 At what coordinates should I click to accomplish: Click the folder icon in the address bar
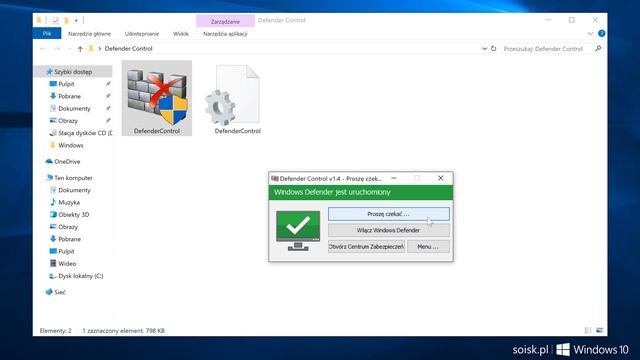[x=91, y=49]
